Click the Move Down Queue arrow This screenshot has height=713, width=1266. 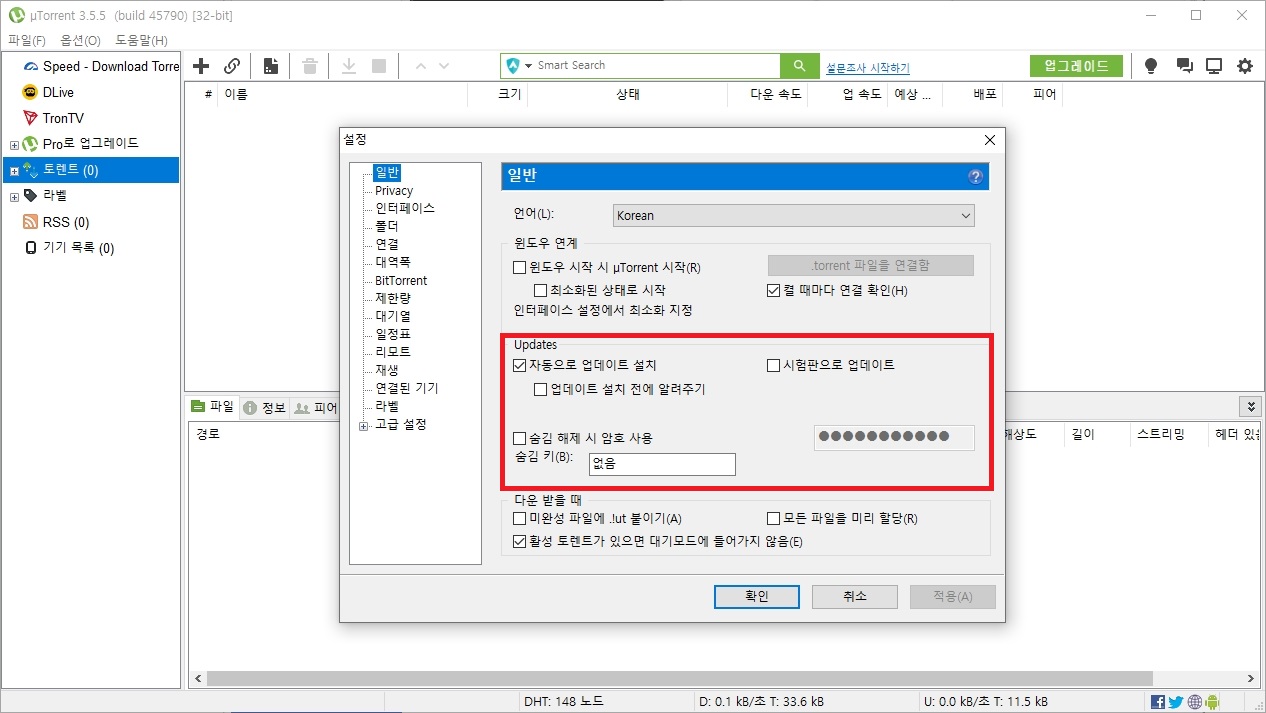point(444,66)
